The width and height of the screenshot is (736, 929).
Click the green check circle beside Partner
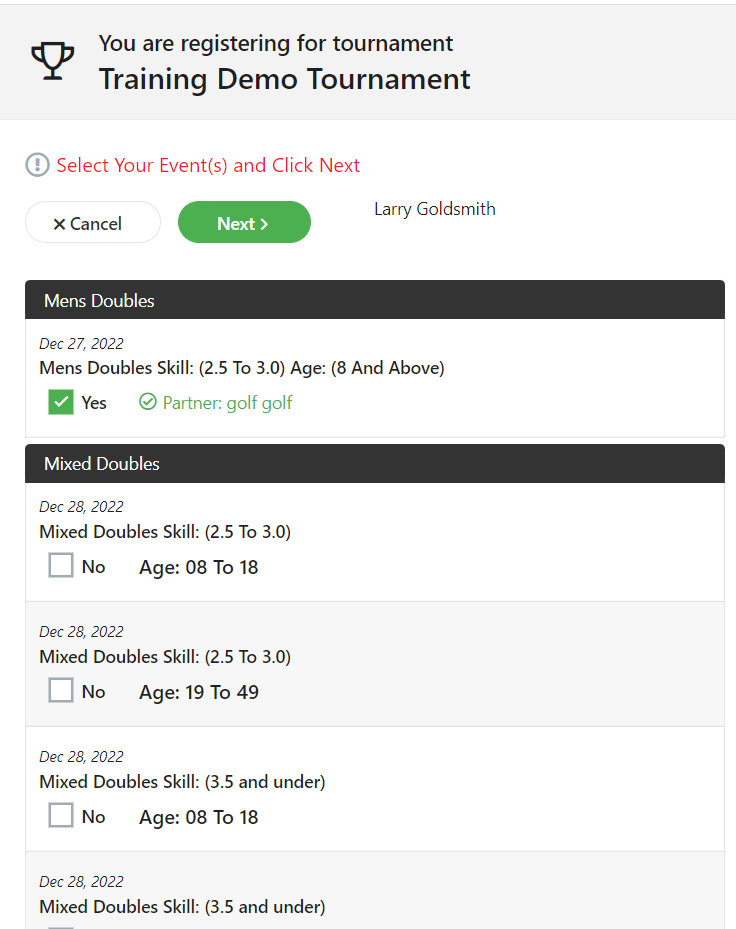pyautogui.click(x=148, y=402)
